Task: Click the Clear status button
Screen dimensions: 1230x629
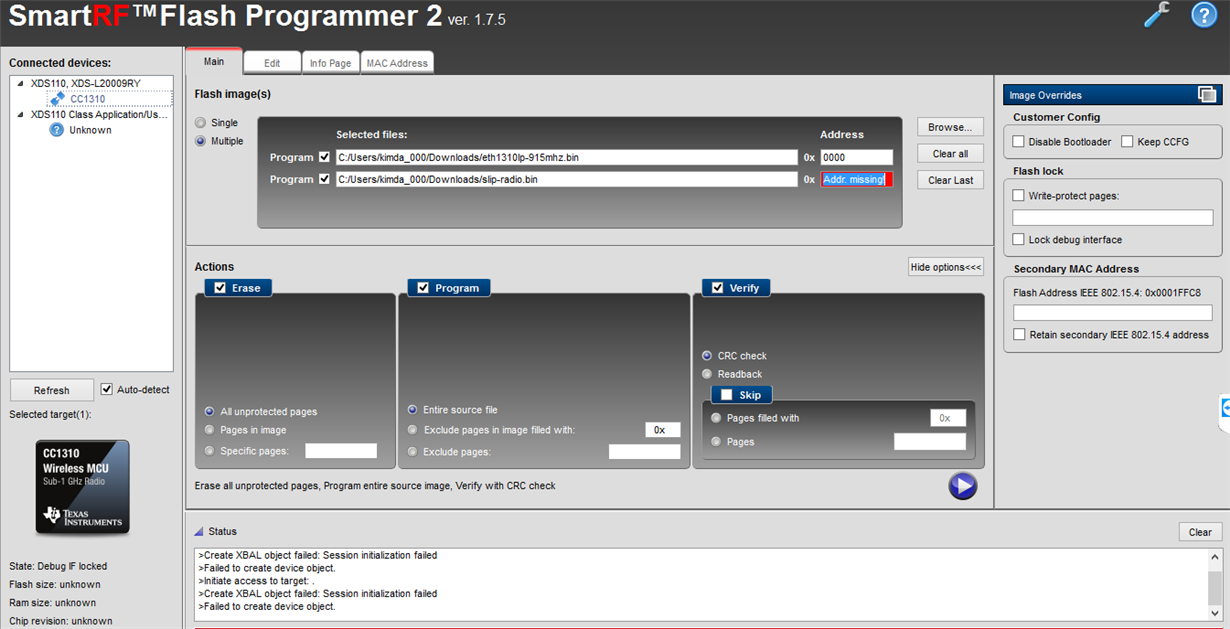Action: pyautogui.click(x=1200, y=532)
